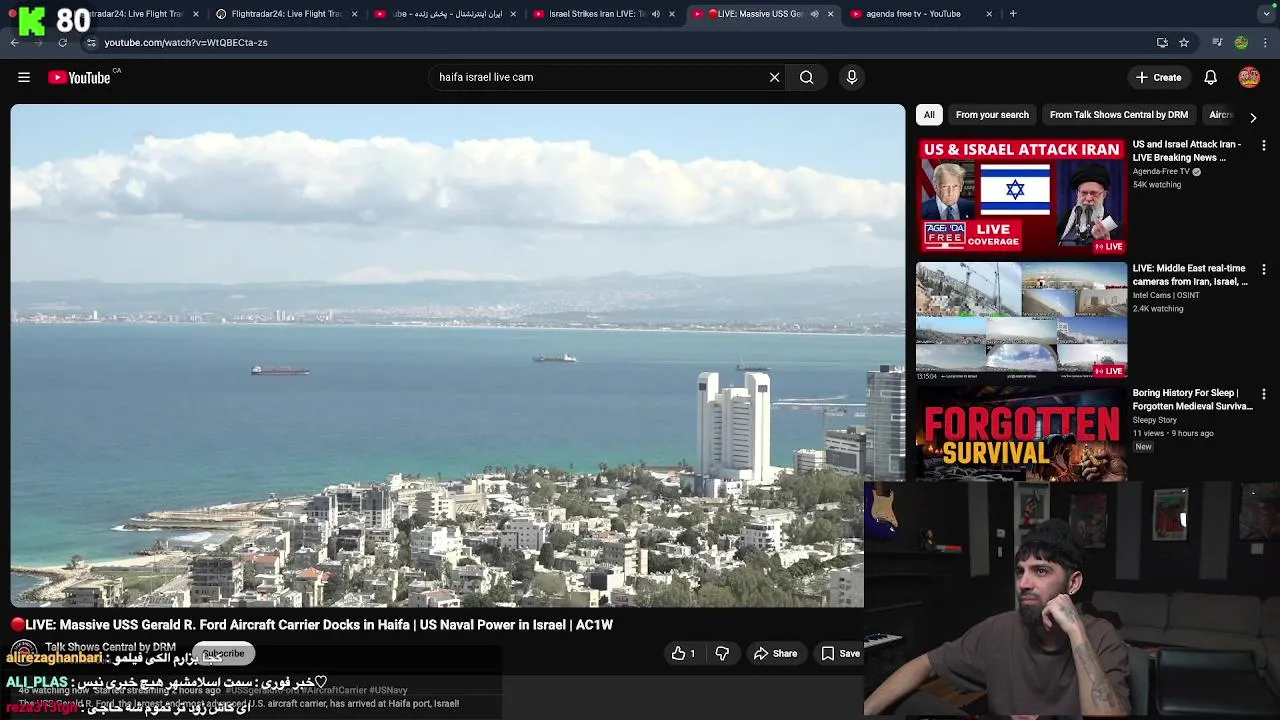Open the account avatar menu
The height and width of the screenshot is (720, 1280).
click(1249, 77)
